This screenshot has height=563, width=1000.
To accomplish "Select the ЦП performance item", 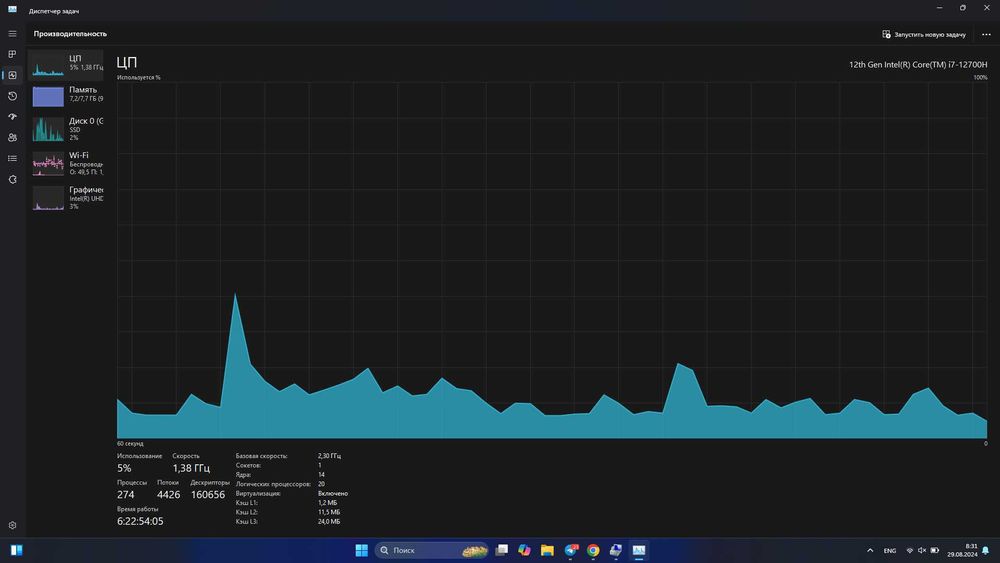I will click(x=66, y=65).
